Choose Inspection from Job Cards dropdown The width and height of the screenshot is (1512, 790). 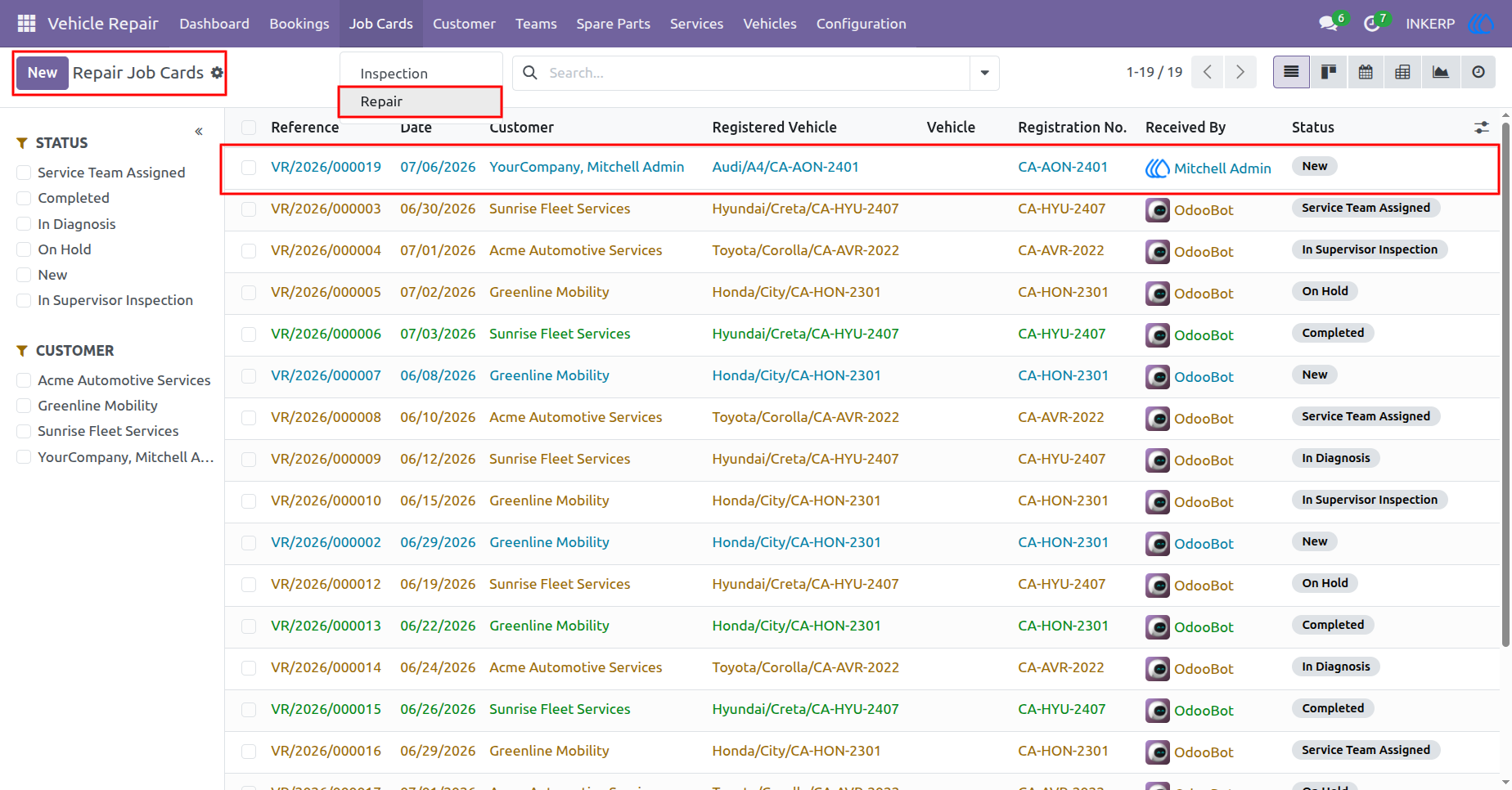pyautogui.click(x=420, y=74)
